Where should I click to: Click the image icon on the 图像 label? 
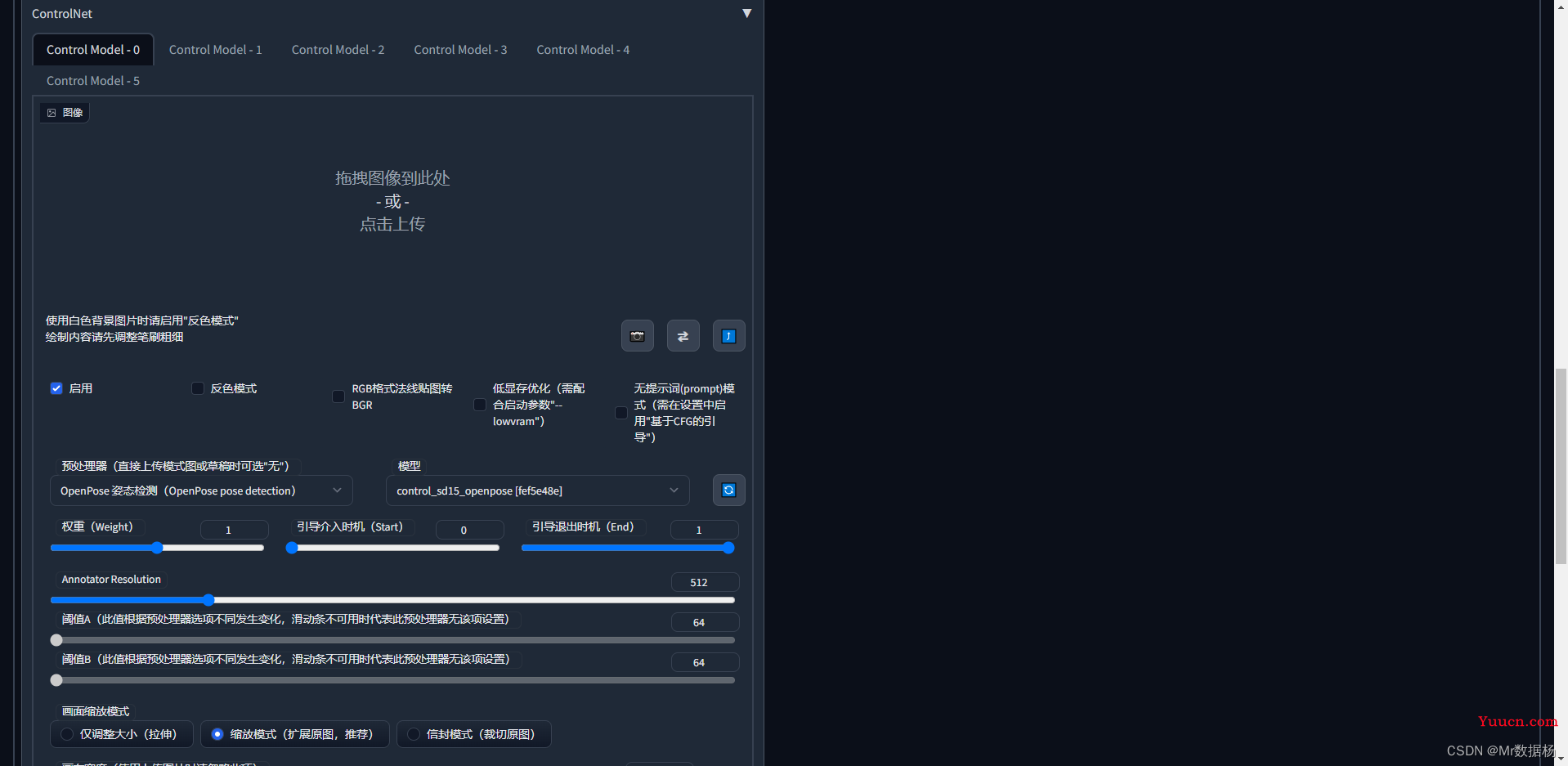[52, 113]
